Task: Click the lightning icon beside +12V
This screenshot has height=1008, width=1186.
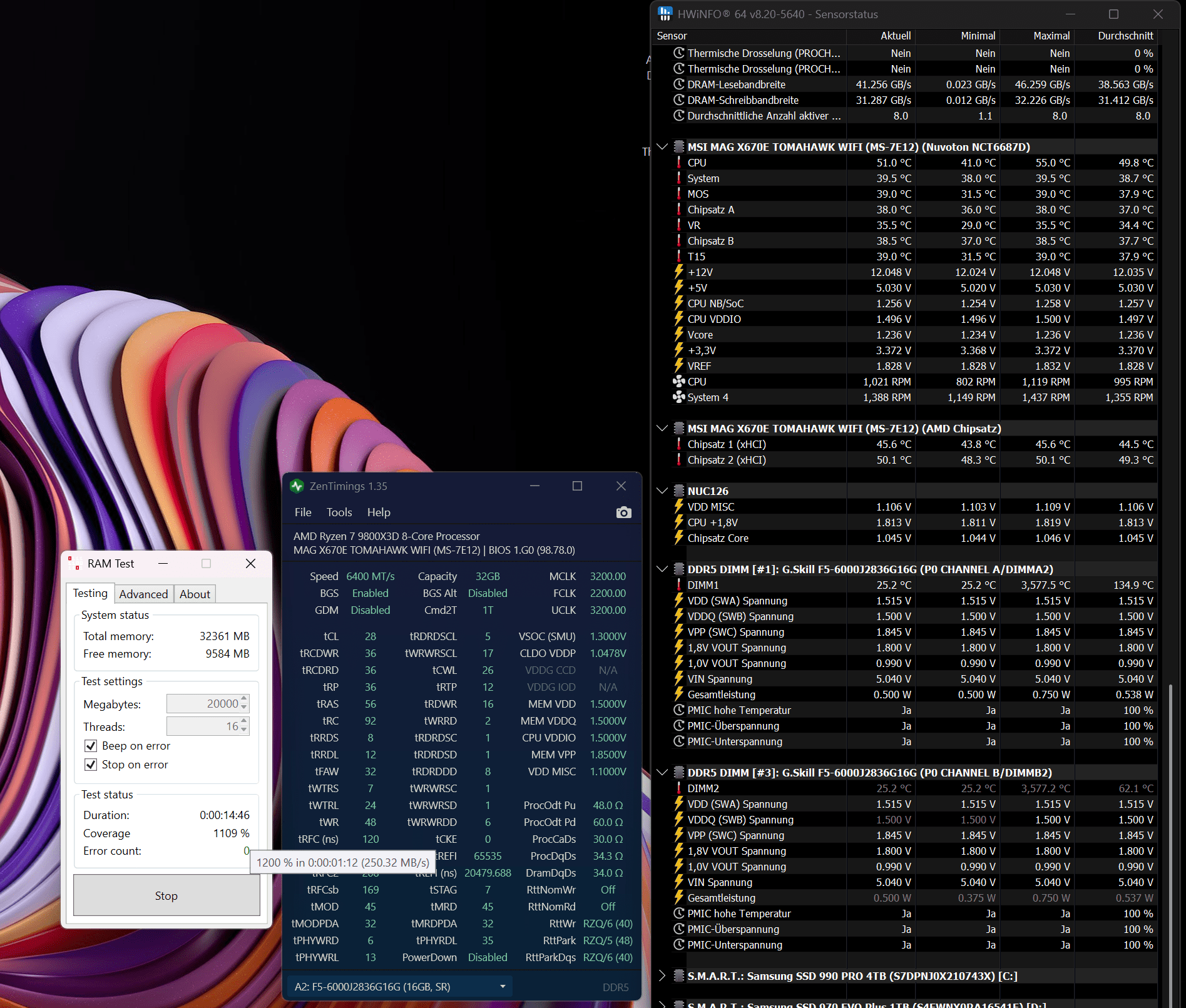Action: (x=679, y=272)
